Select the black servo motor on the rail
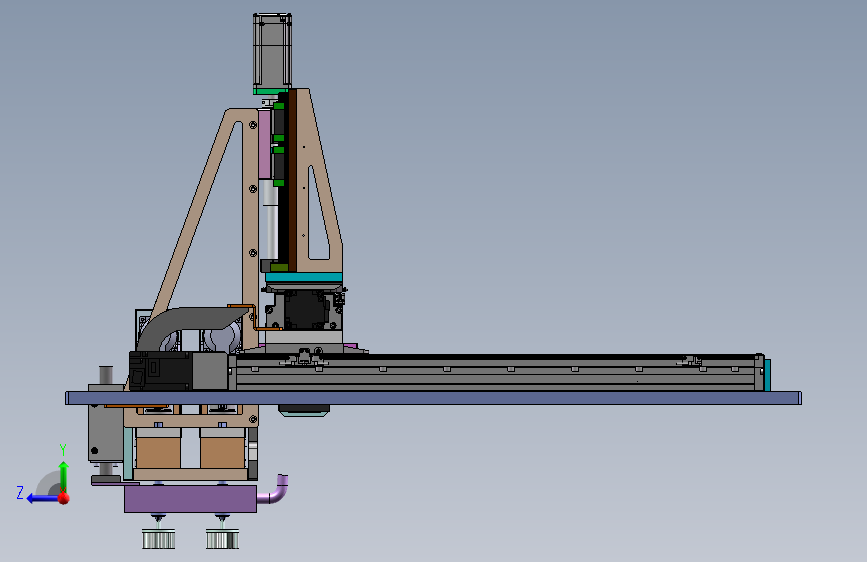867x562 pixels. (x=160, y=371)
